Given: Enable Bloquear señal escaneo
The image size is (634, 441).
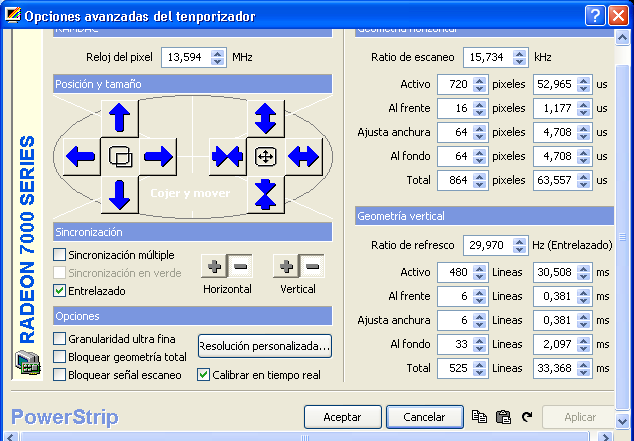Looking at the screenshot, I should (x=59, y=375).
